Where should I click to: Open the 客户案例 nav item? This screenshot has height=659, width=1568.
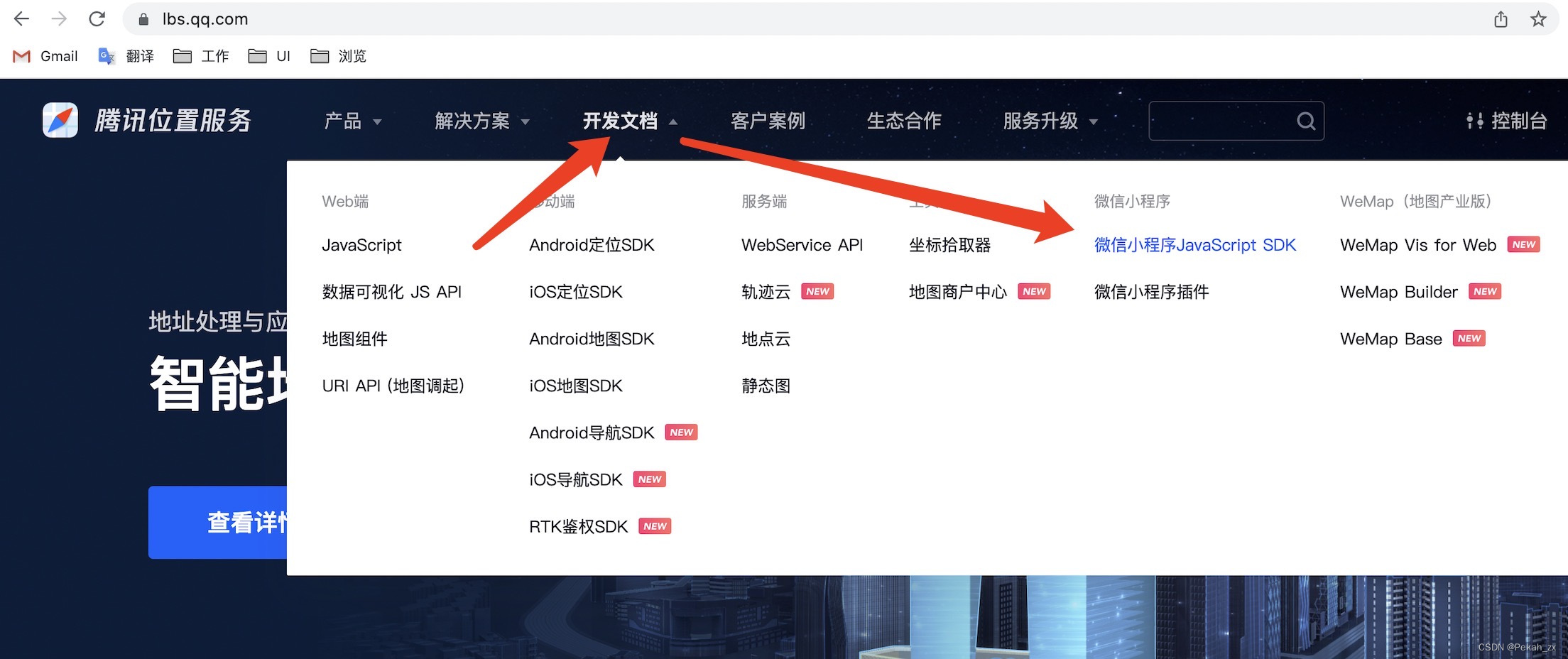pyautogui.click(x=768, y=121)
